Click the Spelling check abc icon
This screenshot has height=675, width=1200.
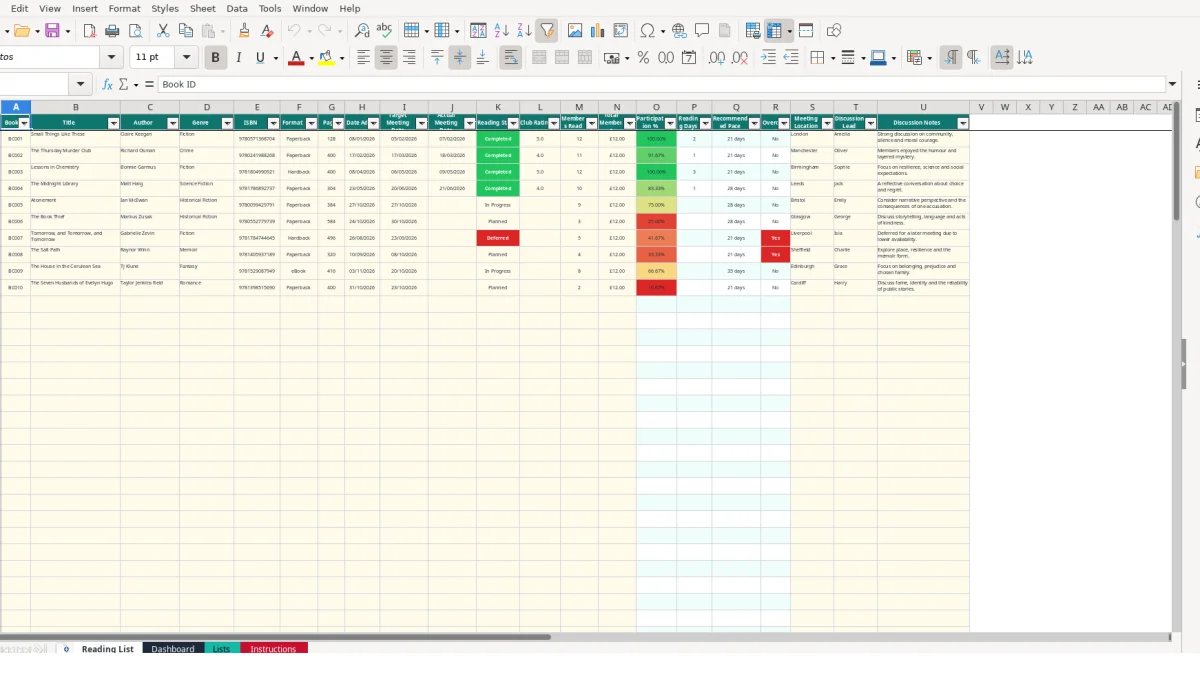[x=384, y=31]
